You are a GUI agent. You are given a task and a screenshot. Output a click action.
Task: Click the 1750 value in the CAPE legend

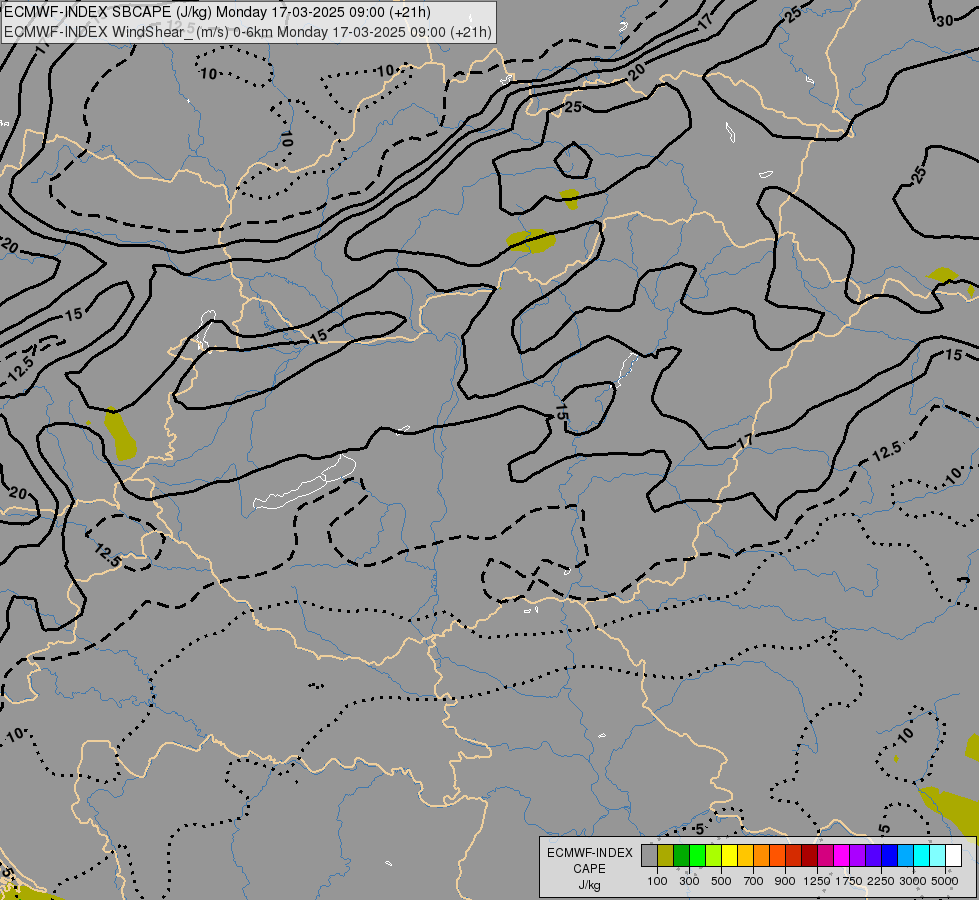click(x=849, y=881)
